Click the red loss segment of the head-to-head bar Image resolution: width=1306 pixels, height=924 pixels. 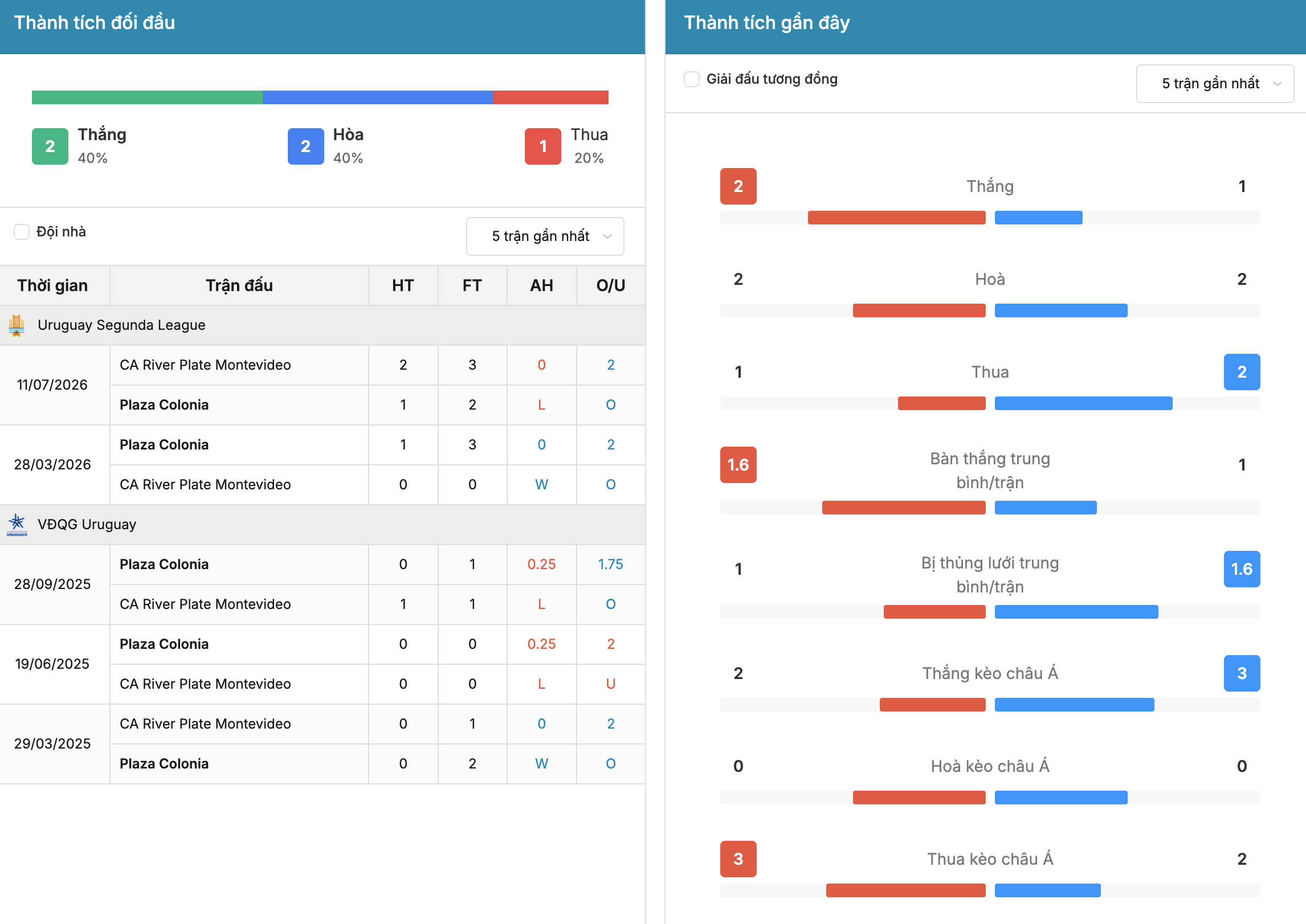coord(551,97)
